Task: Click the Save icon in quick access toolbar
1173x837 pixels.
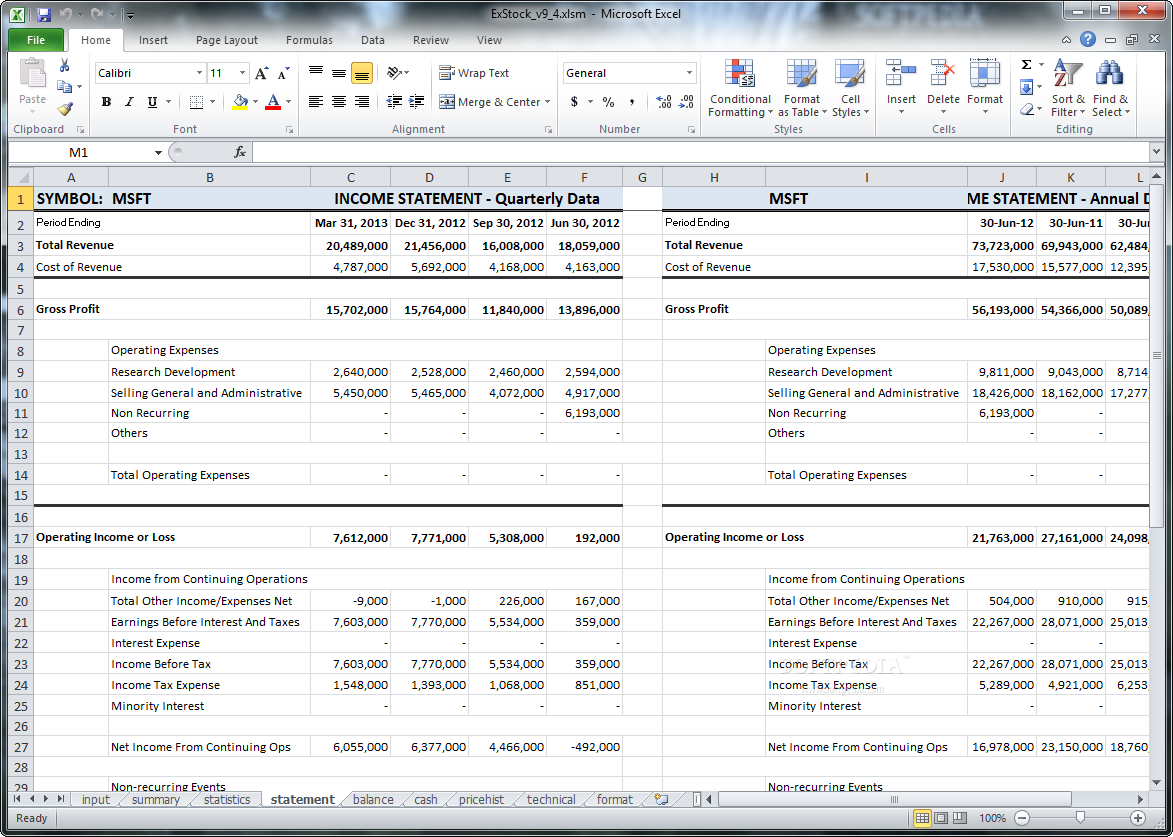Action: tap(43, 14)
